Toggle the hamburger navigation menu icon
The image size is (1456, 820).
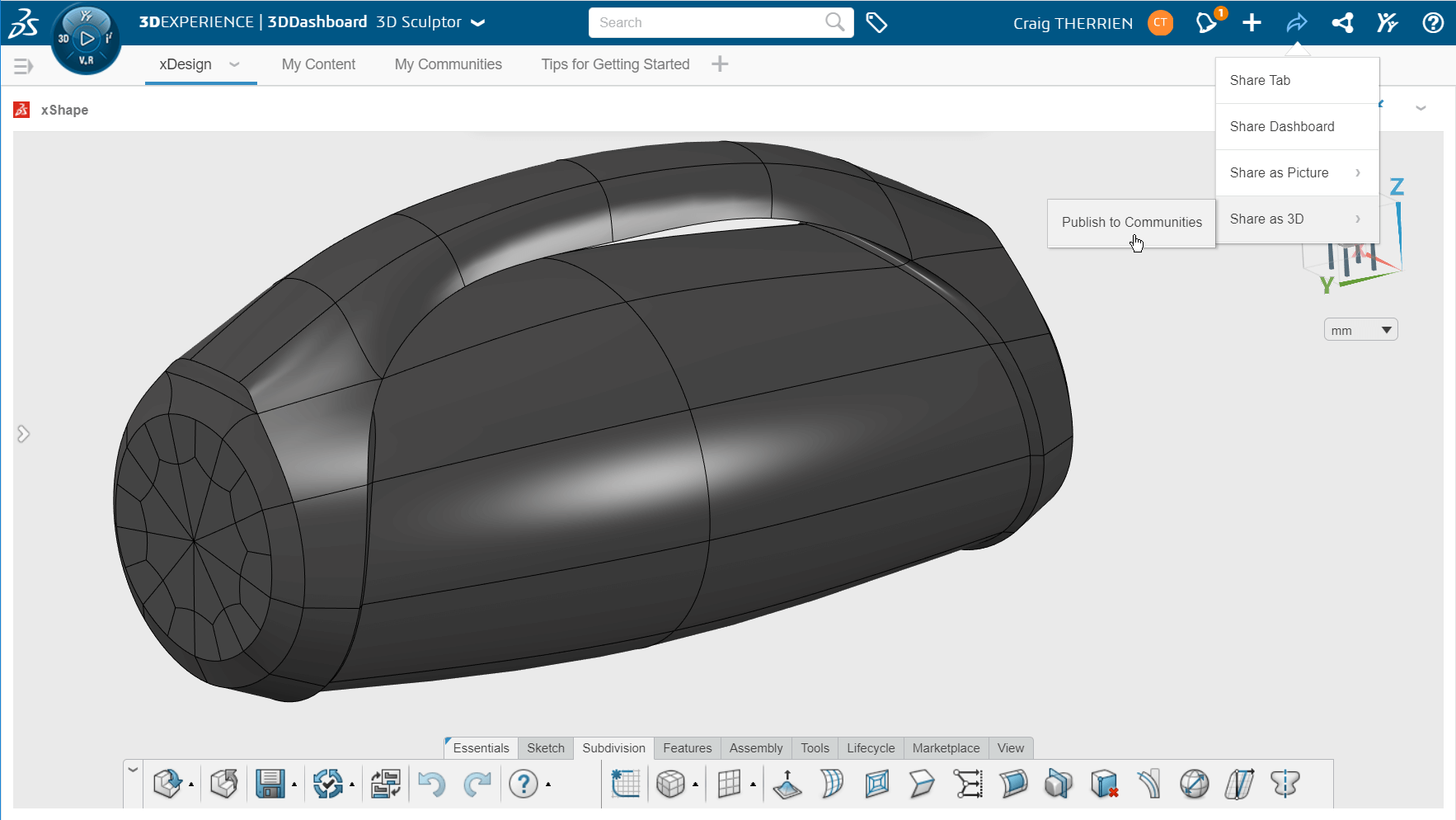[x=24, y=66]
